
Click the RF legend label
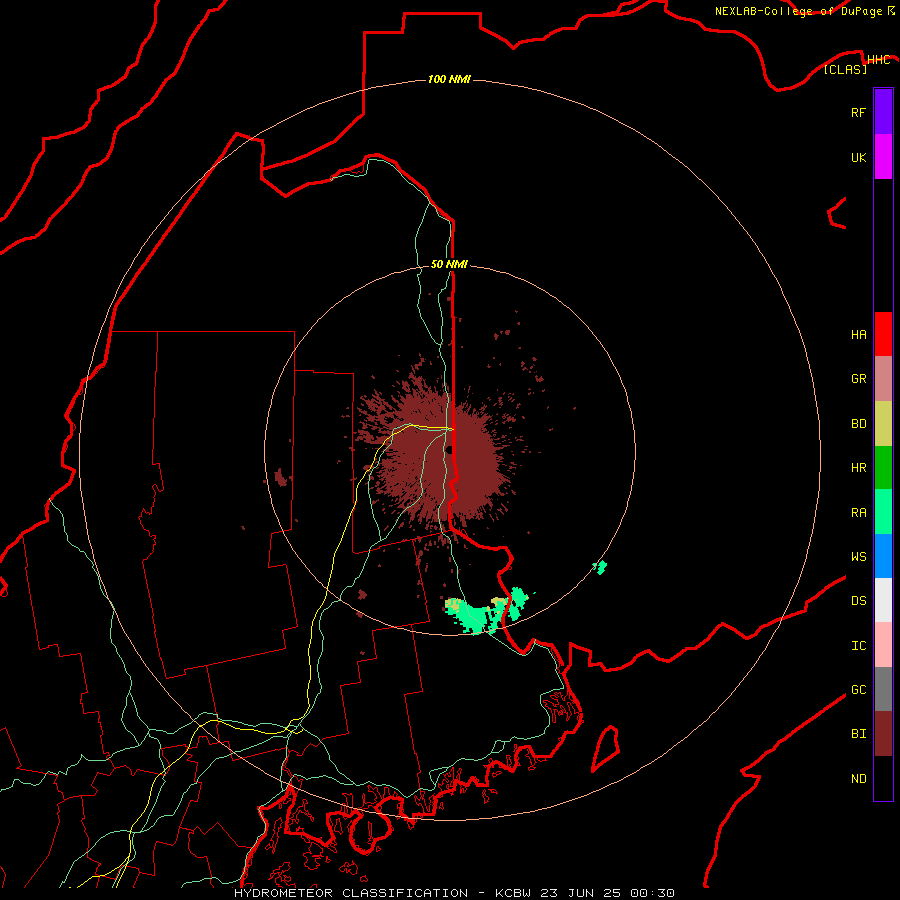click(x=858, y=112)
